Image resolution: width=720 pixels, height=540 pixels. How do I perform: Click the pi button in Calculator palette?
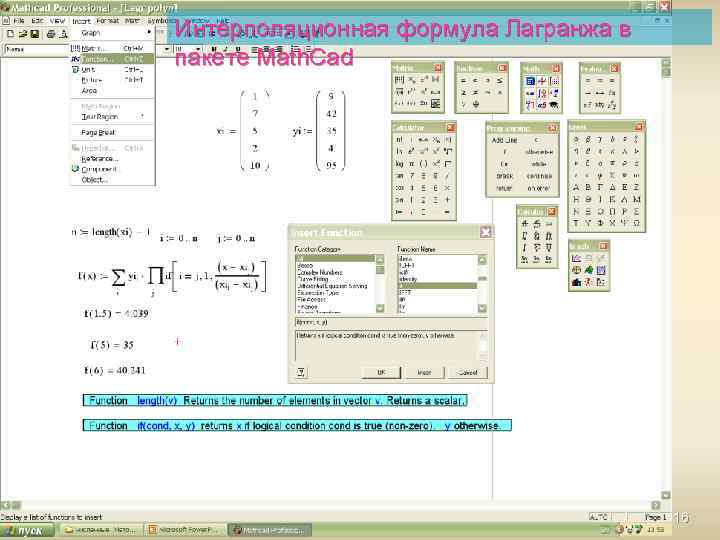411,163
